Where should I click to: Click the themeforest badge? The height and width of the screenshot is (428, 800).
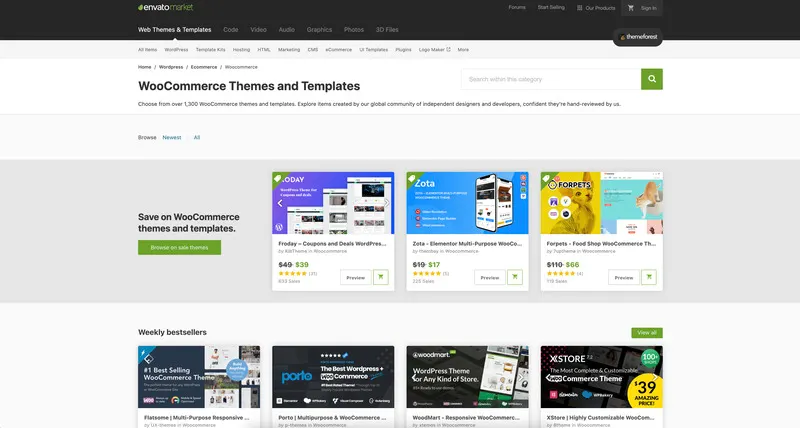(638, 37)
